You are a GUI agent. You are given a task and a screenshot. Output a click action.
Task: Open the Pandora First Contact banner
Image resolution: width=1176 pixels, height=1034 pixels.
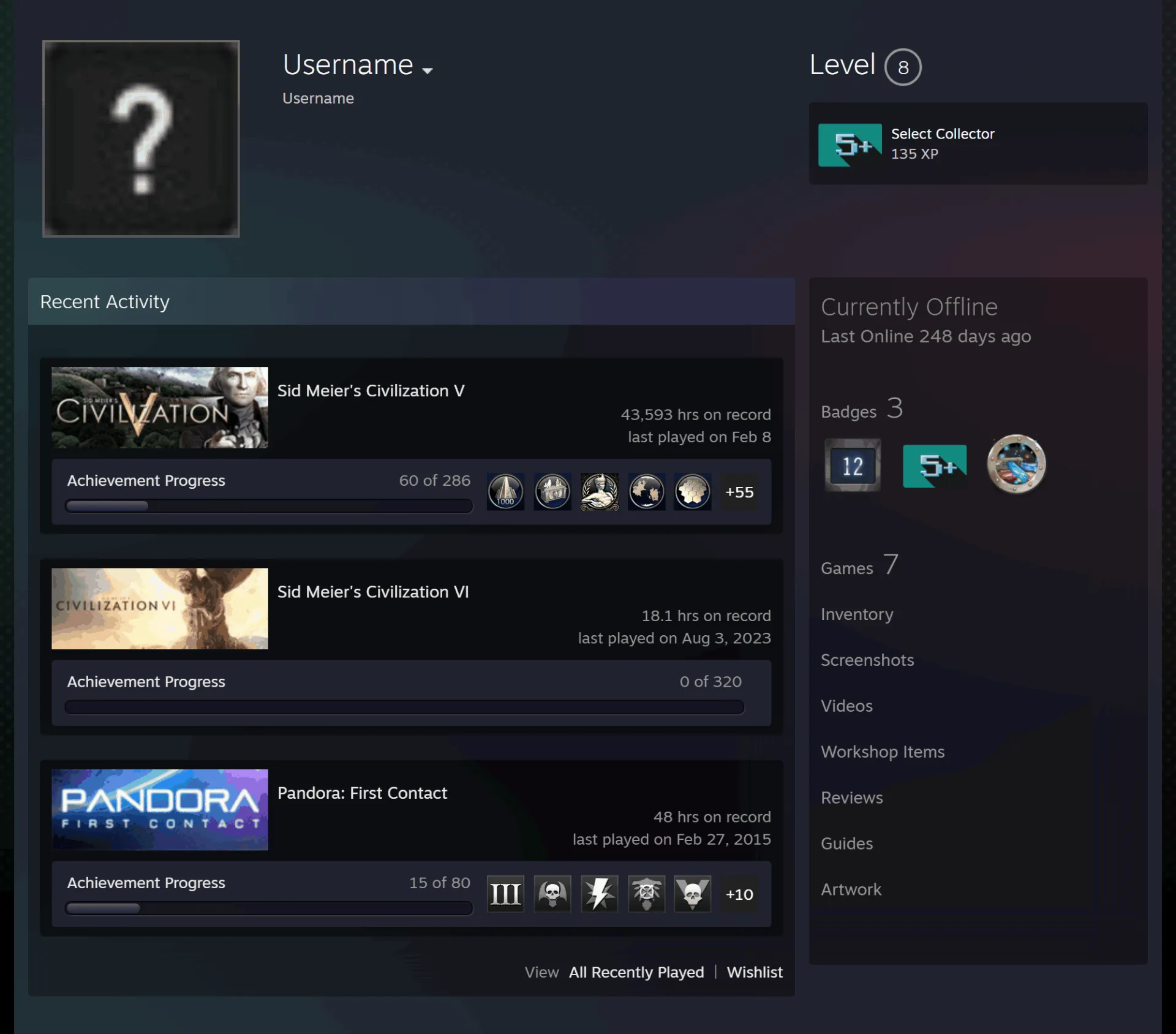click(x=160, y=809)
